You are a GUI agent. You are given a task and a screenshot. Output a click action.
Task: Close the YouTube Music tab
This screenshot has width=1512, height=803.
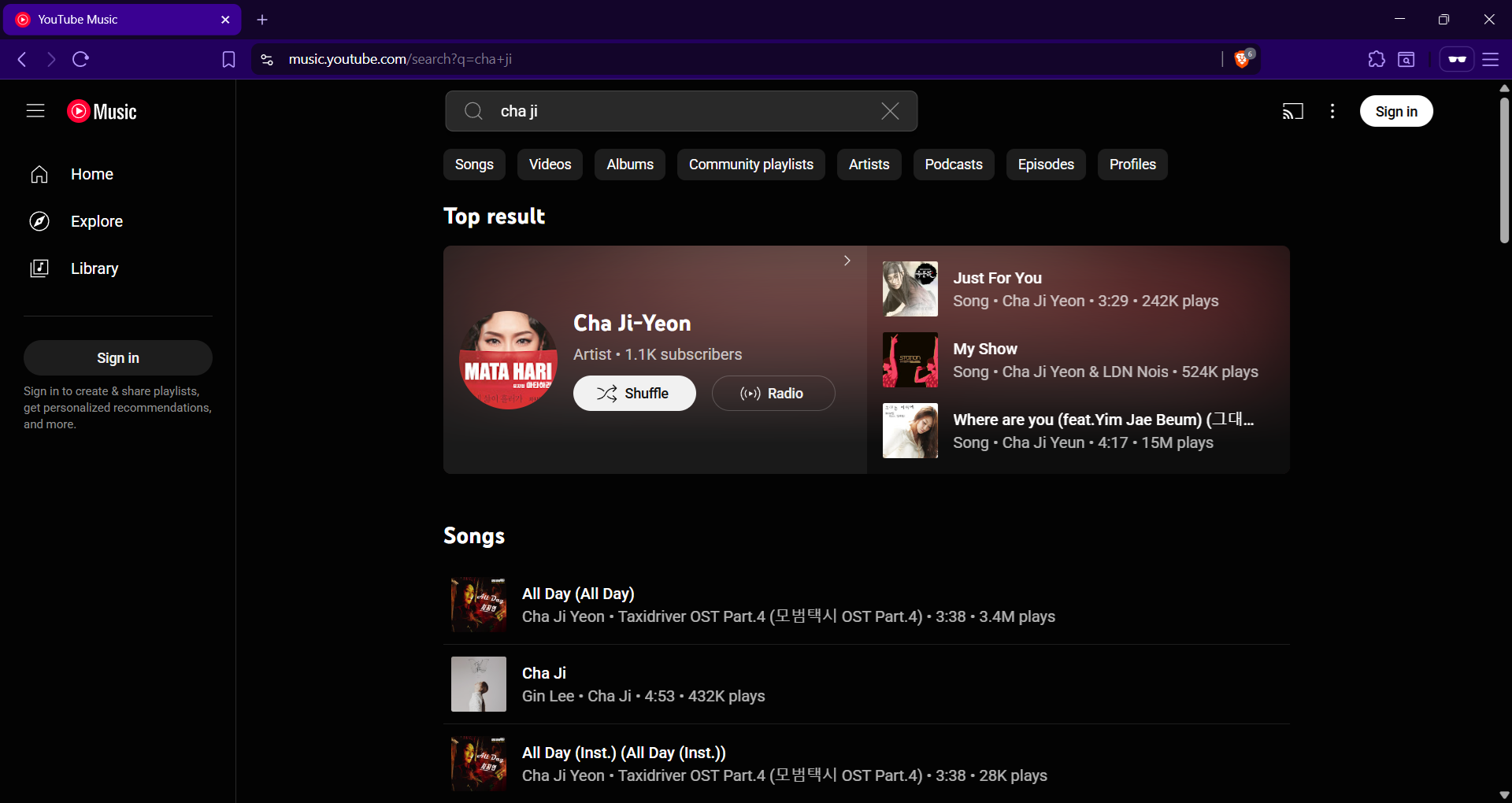225,20
